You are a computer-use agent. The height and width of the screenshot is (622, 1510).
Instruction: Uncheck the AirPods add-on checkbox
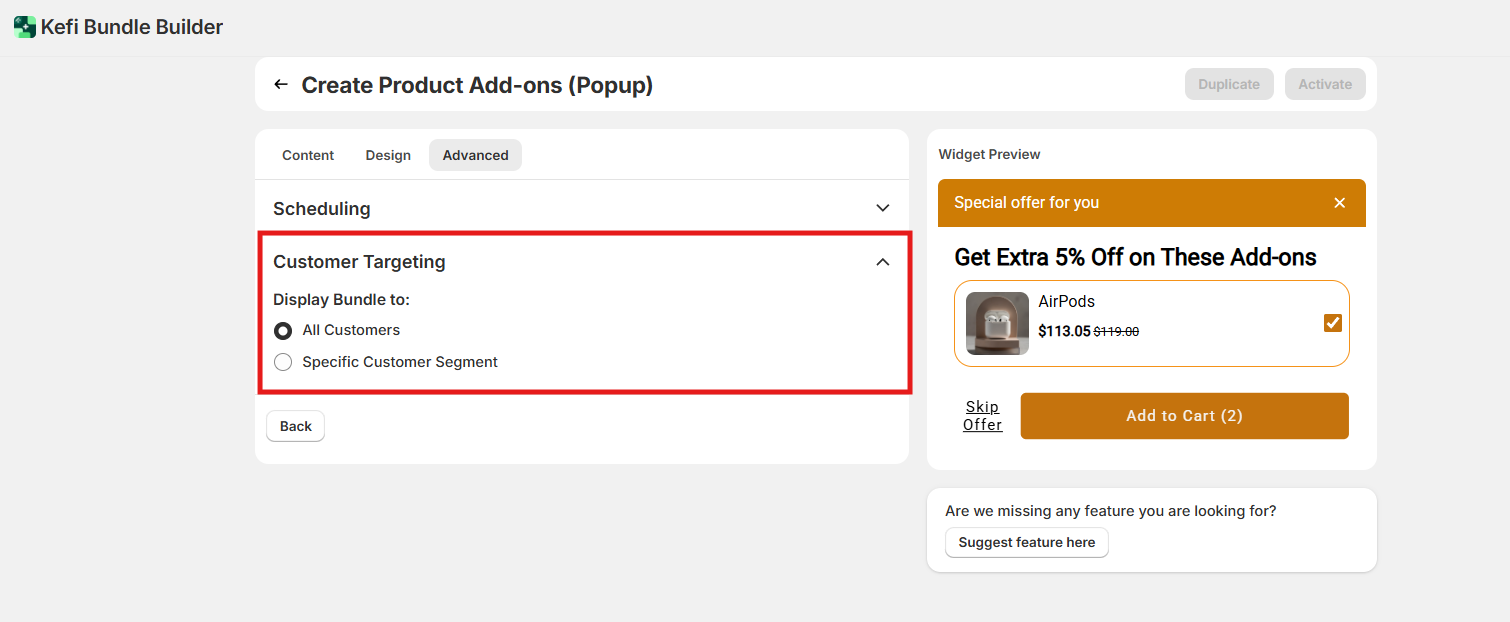(1332, 323)
